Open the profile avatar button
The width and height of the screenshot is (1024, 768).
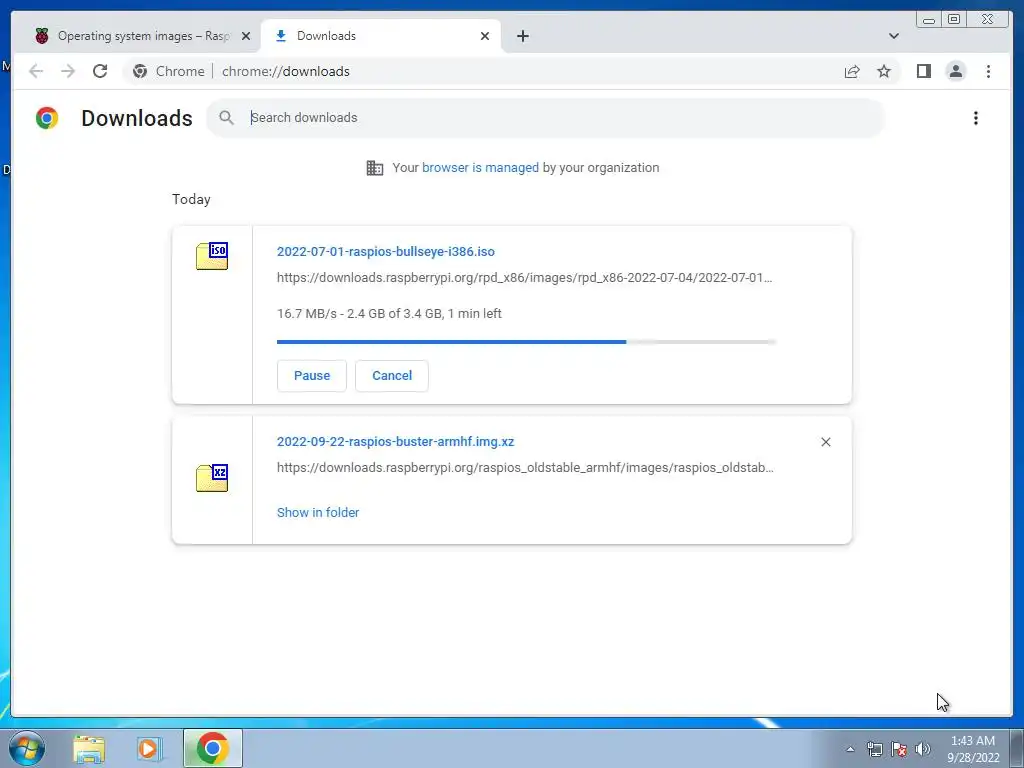coord(955,71)
